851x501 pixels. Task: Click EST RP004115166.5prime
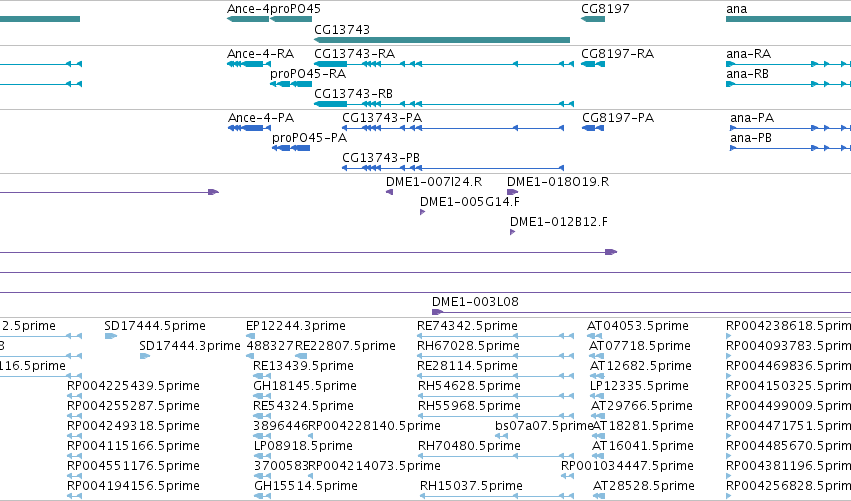coord(74,457)
